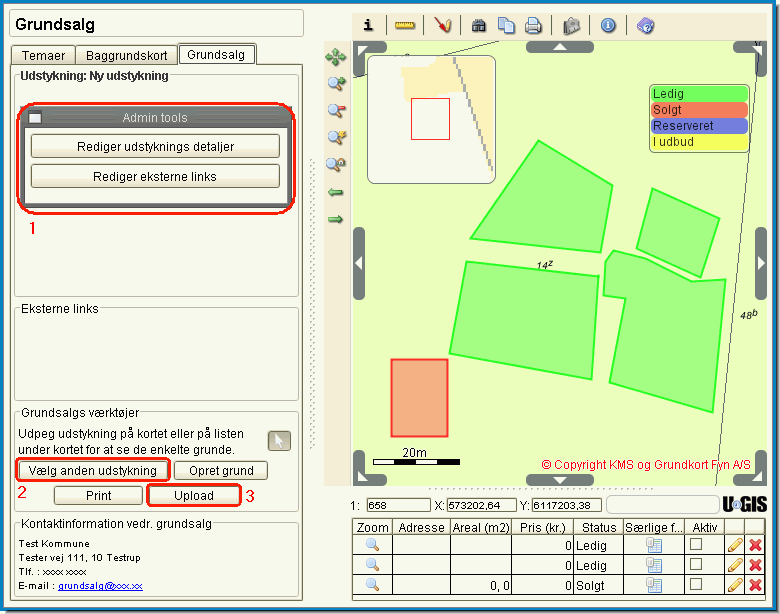
Task: Open special conditions icon in second Ledig row
Action: (x=654, y=565)
